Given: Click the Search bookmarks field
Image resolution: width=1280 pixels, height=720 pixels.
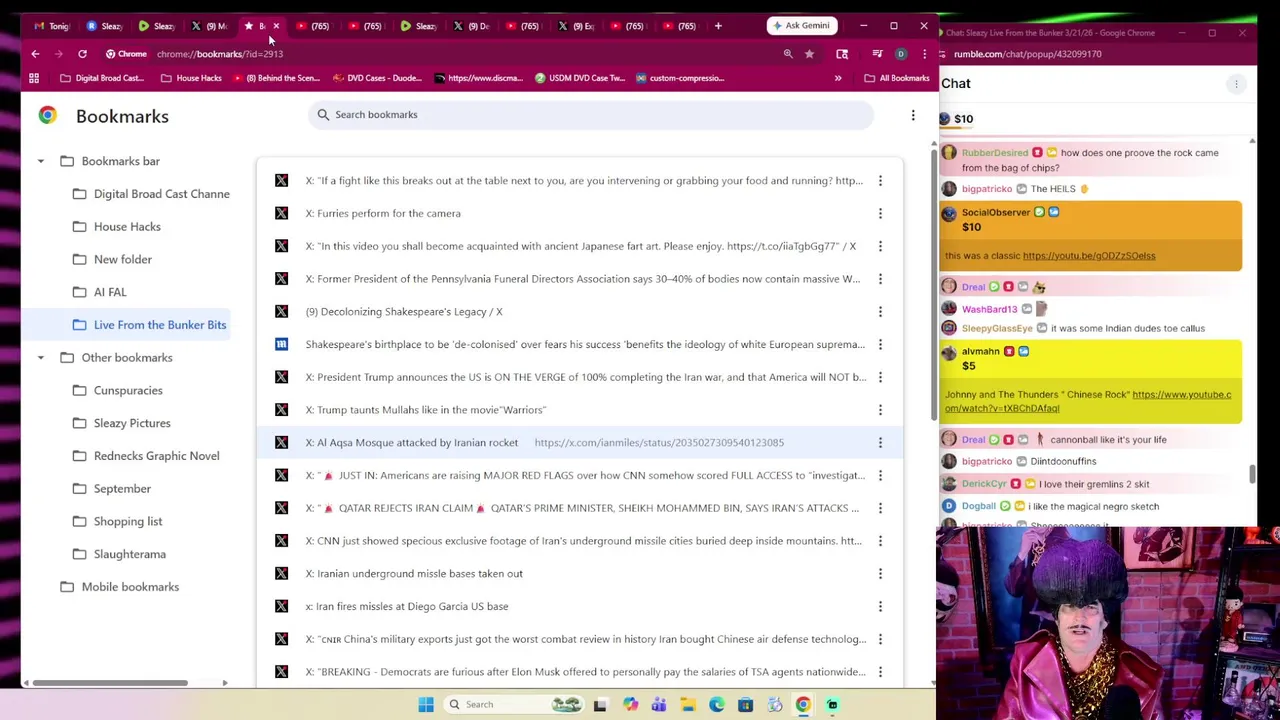Looking at the screenshot, I should (591, 115).
